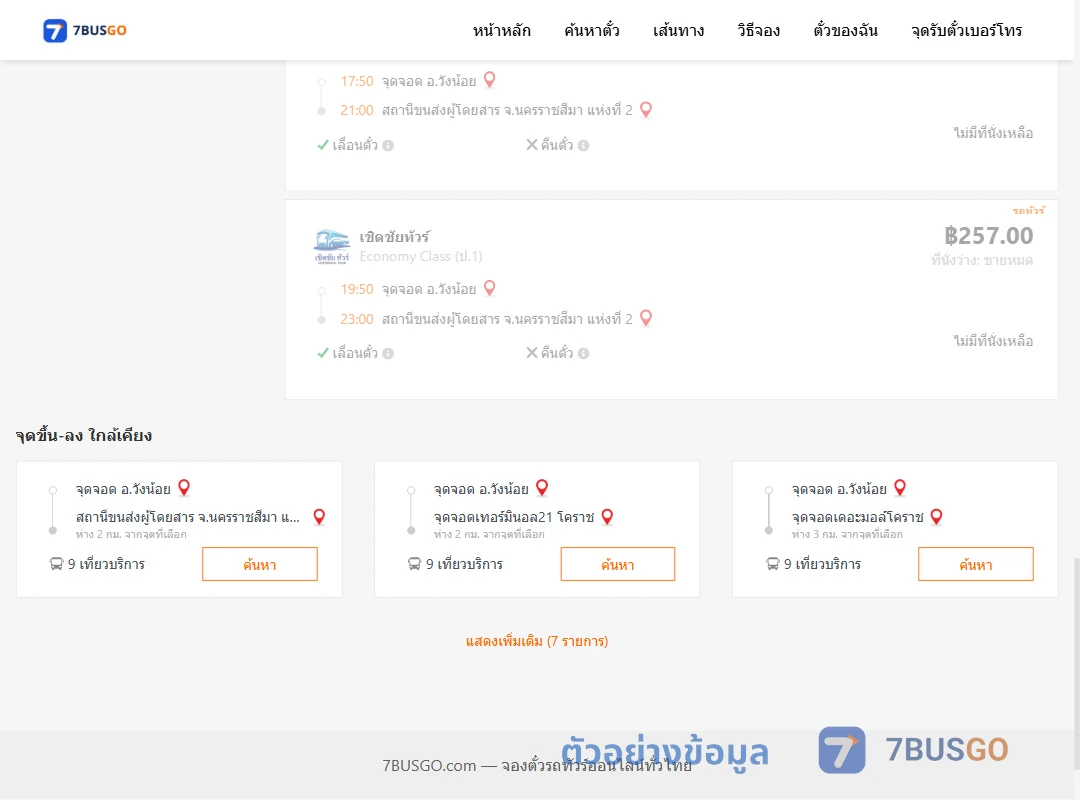Click destination pin for จุดจอดเทอร์มินอล21 โคราช
This screenshot has width=1080, height=800.
tap(608, 517)
